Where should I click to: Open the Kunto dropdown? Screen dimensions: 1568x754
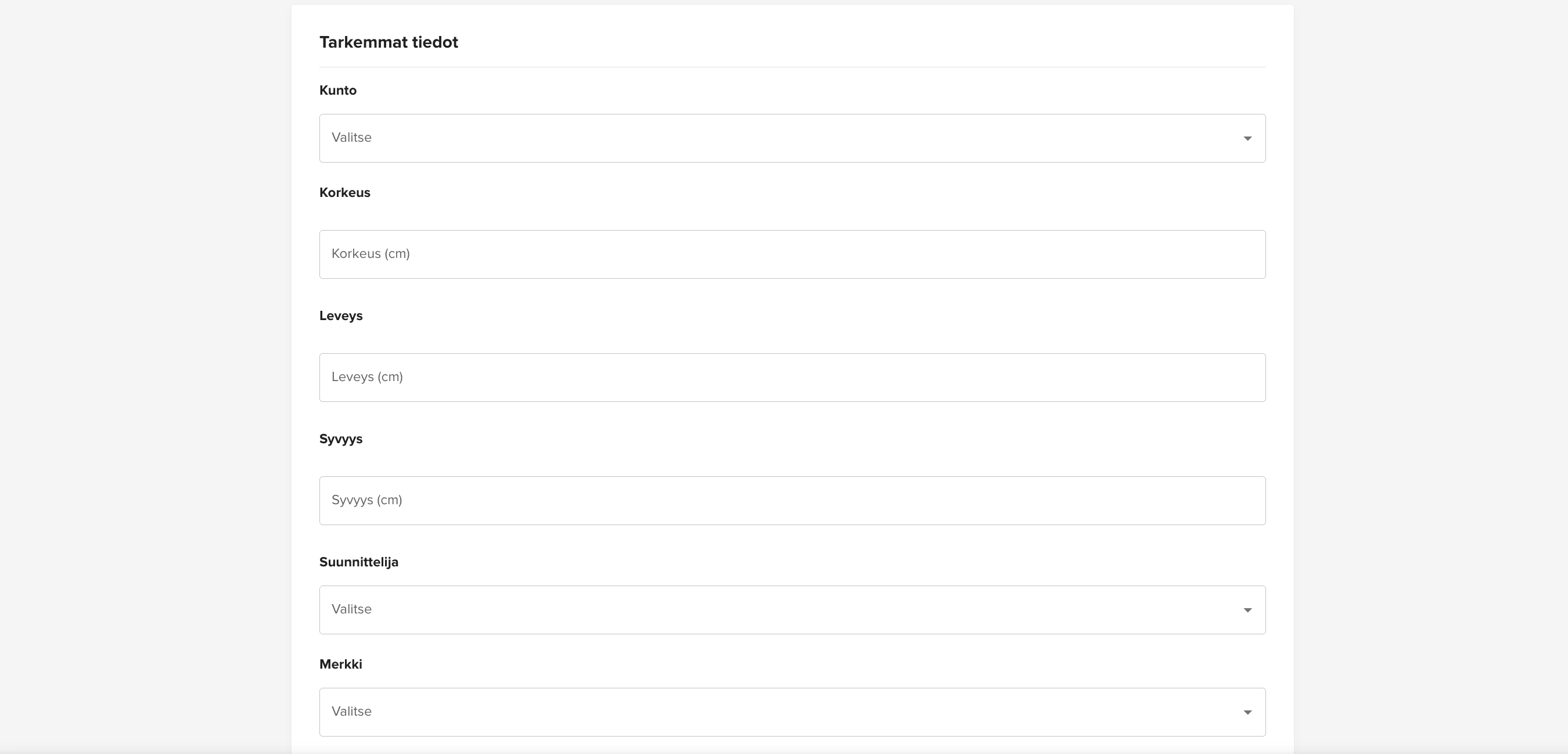click(x=793, y=138)
